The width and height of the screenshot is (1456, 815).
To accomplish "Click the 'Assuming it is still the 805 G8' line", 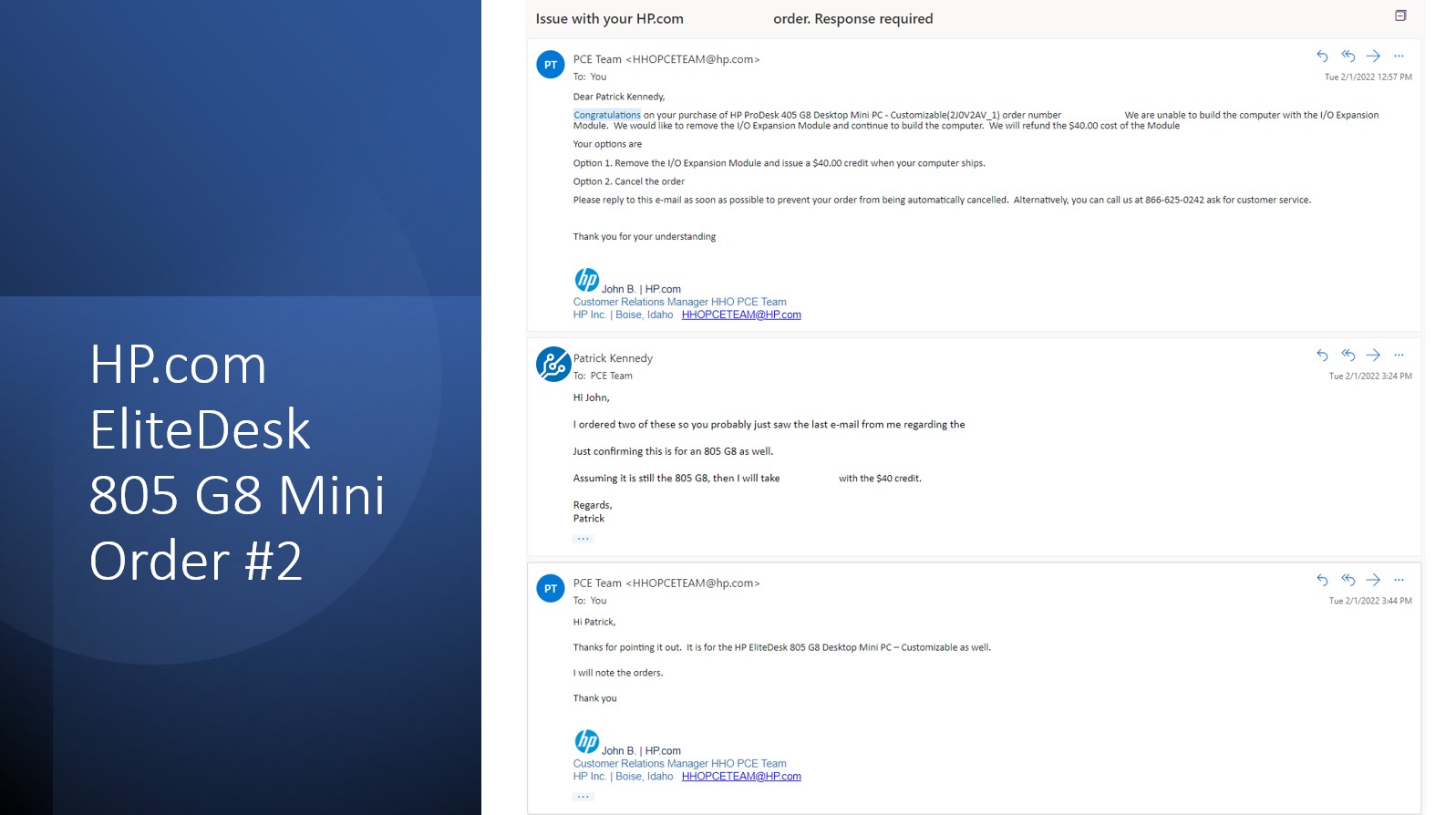I will pyautogui.click(x=748, y=479).
